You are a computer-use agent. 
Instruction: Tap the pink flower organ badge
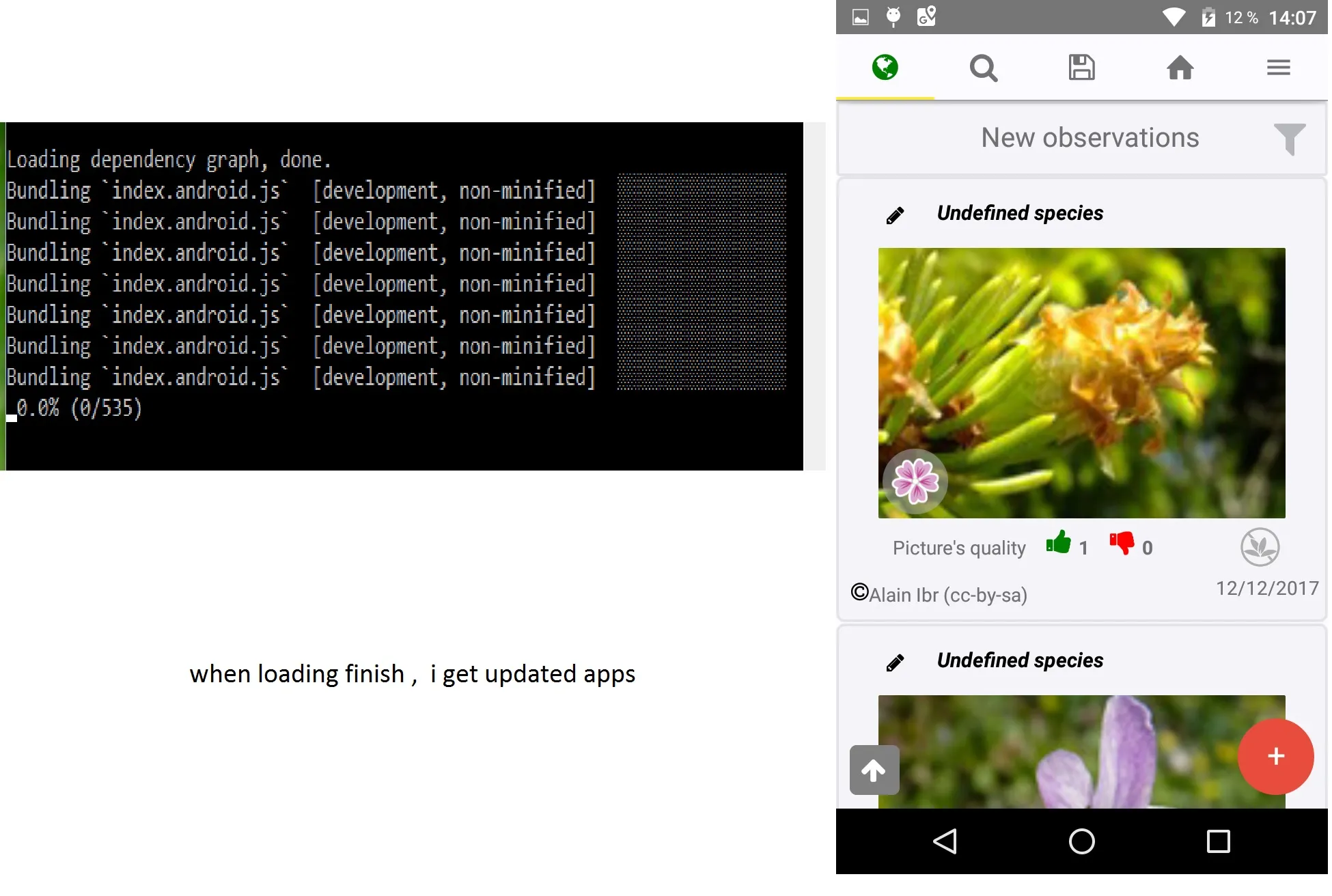pyautogui.click(x=915, y=481)
